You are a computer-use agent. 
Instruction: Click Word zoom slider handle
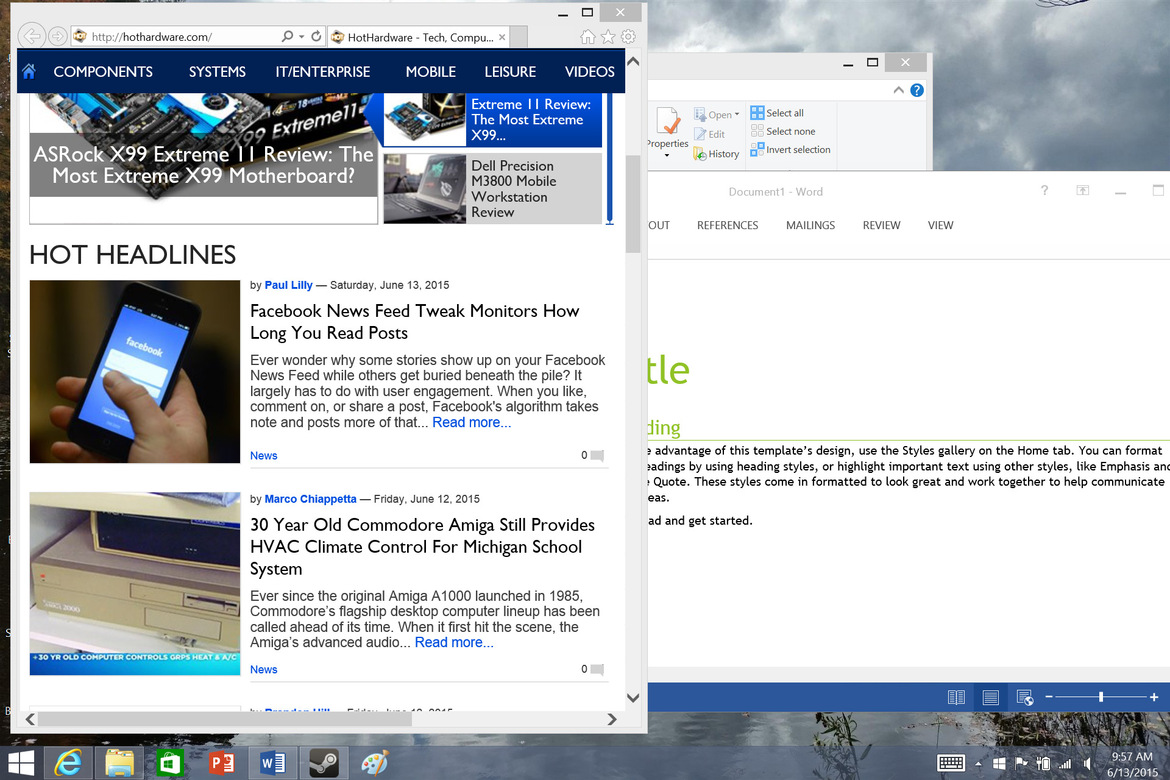1101,697
